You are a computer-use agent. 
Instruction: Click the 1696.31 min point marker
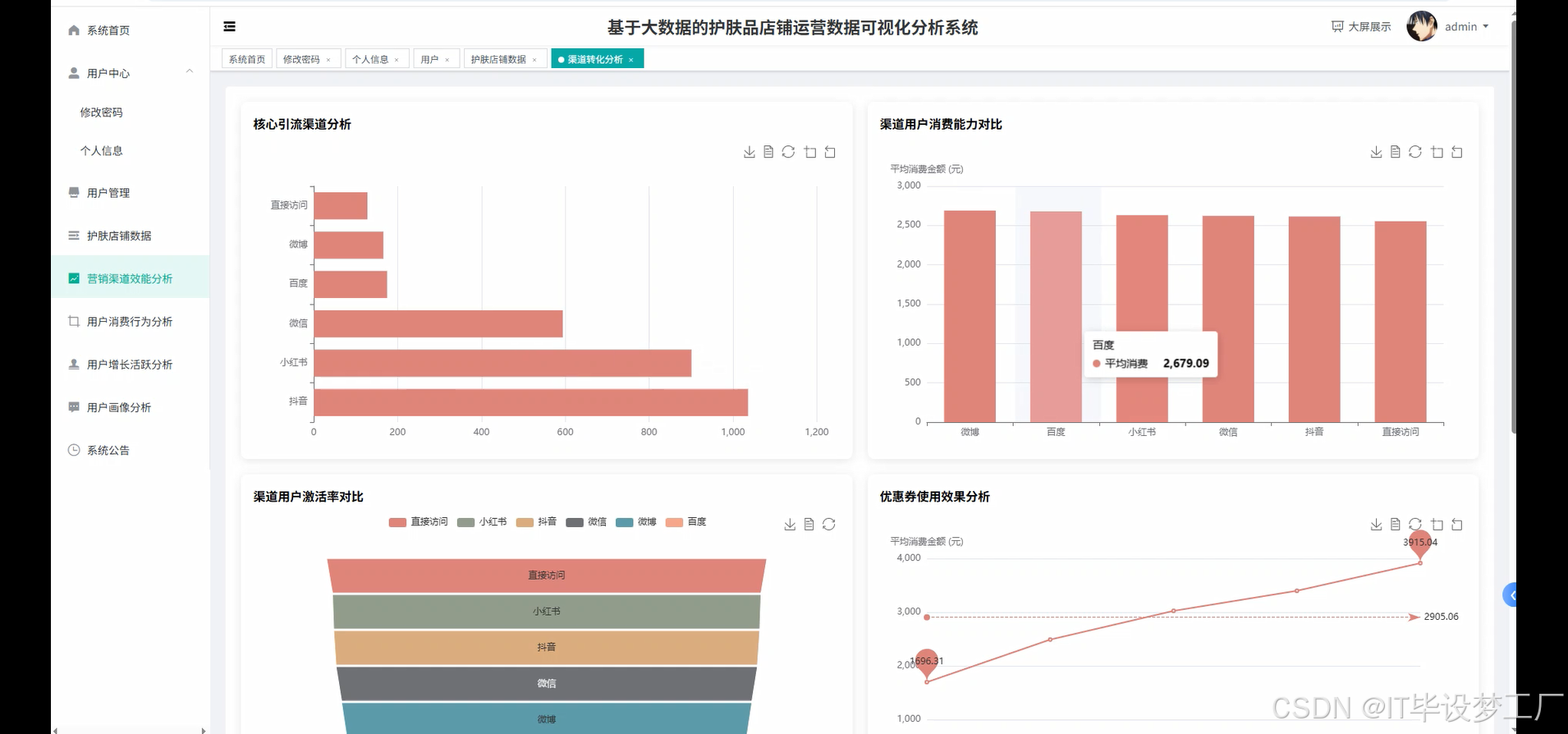tap(927, 663)
